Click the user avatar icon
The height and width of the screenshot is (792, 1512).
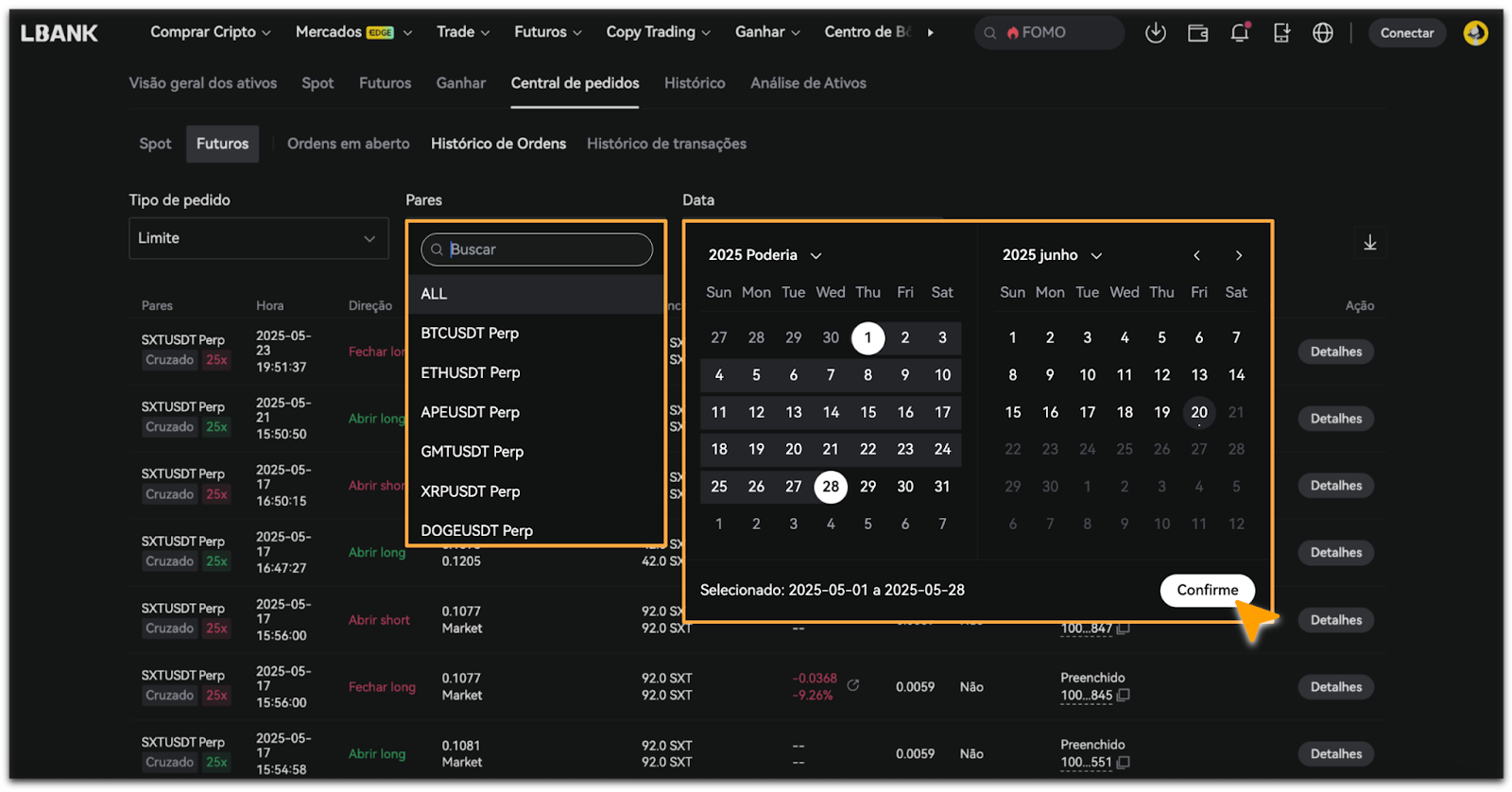(1475, 33)
